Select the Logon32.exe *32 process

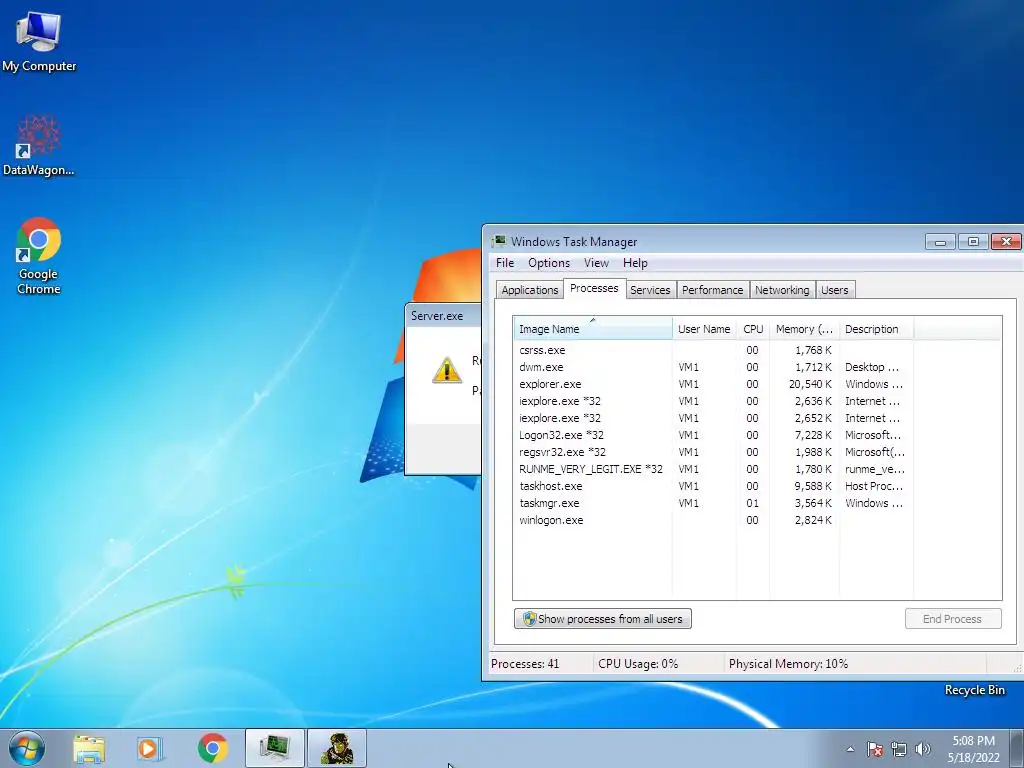[x=712, y=435]
